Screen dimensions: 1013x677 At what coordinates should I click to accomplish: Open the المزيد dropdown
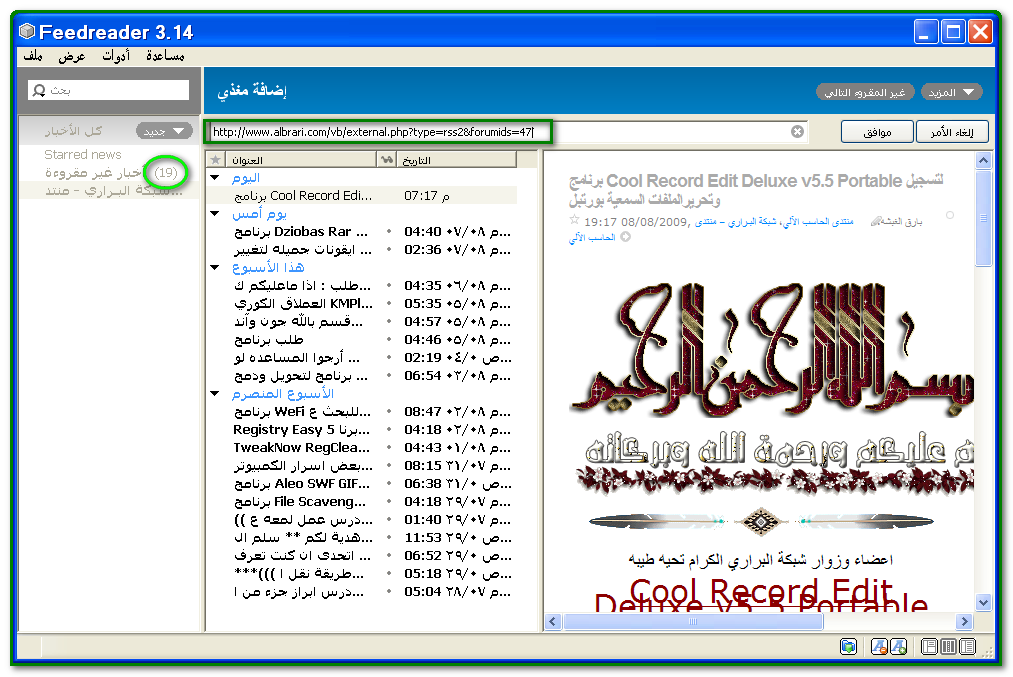pos(951,92)
